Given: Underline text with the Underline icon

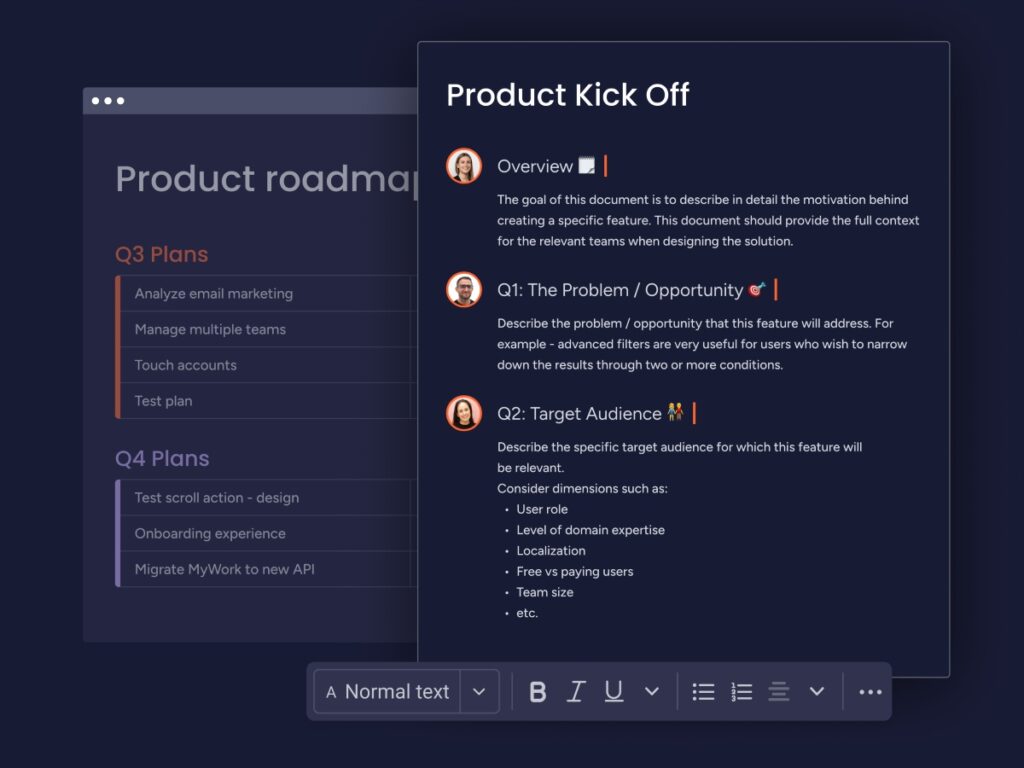Looking at the screenshot, I should [614, 691].
